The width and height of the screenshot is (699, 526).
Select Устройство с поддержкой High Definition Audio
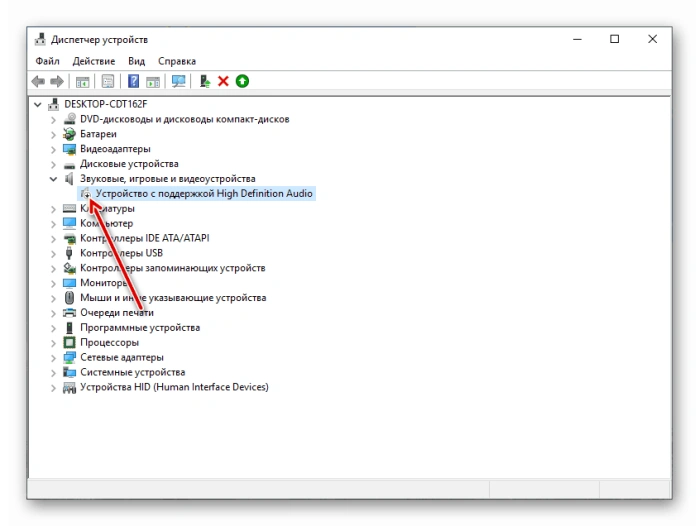click(204, 193)
